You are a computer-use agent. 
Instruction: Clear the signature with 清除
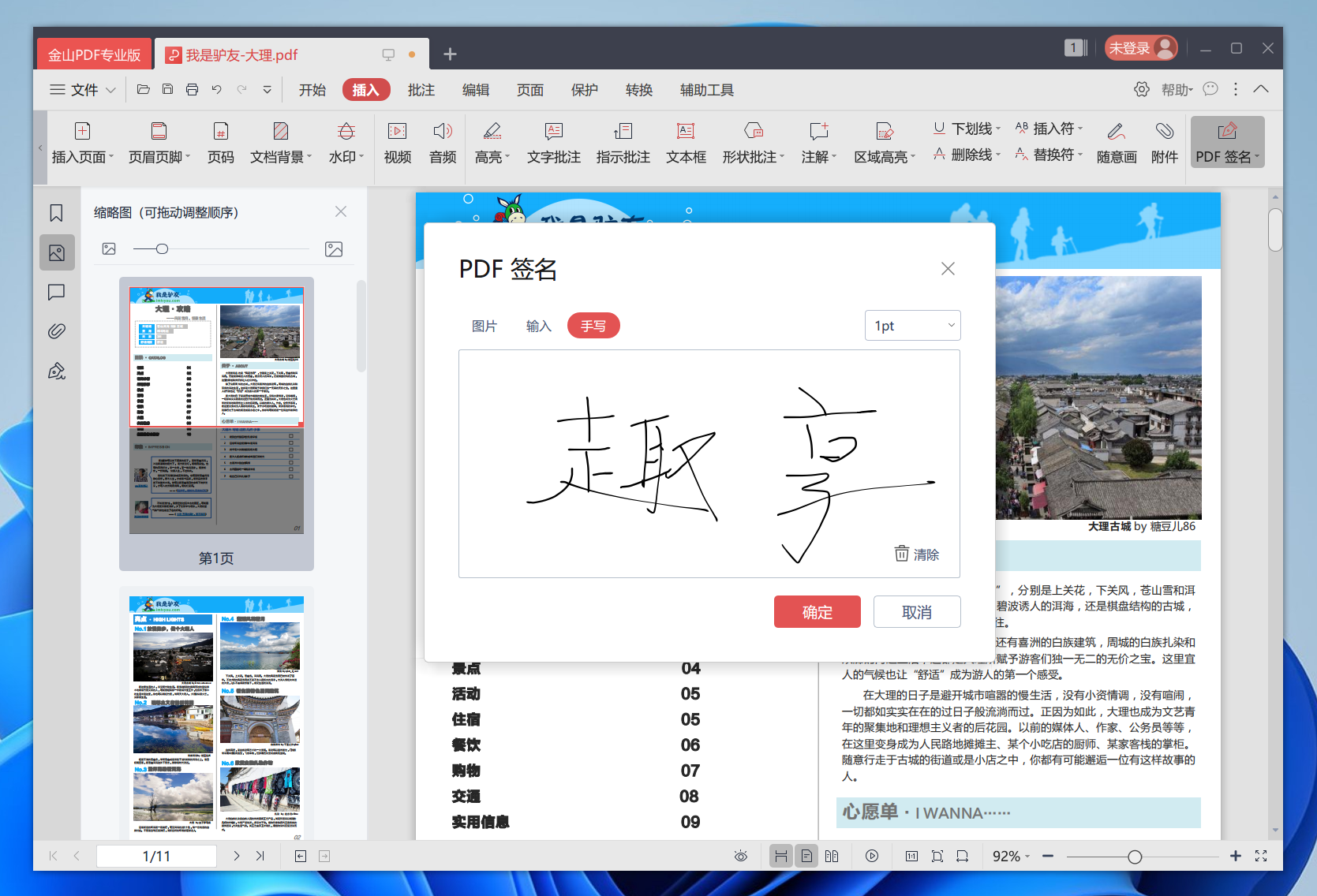pyautogui.click(x=917, y=554)
